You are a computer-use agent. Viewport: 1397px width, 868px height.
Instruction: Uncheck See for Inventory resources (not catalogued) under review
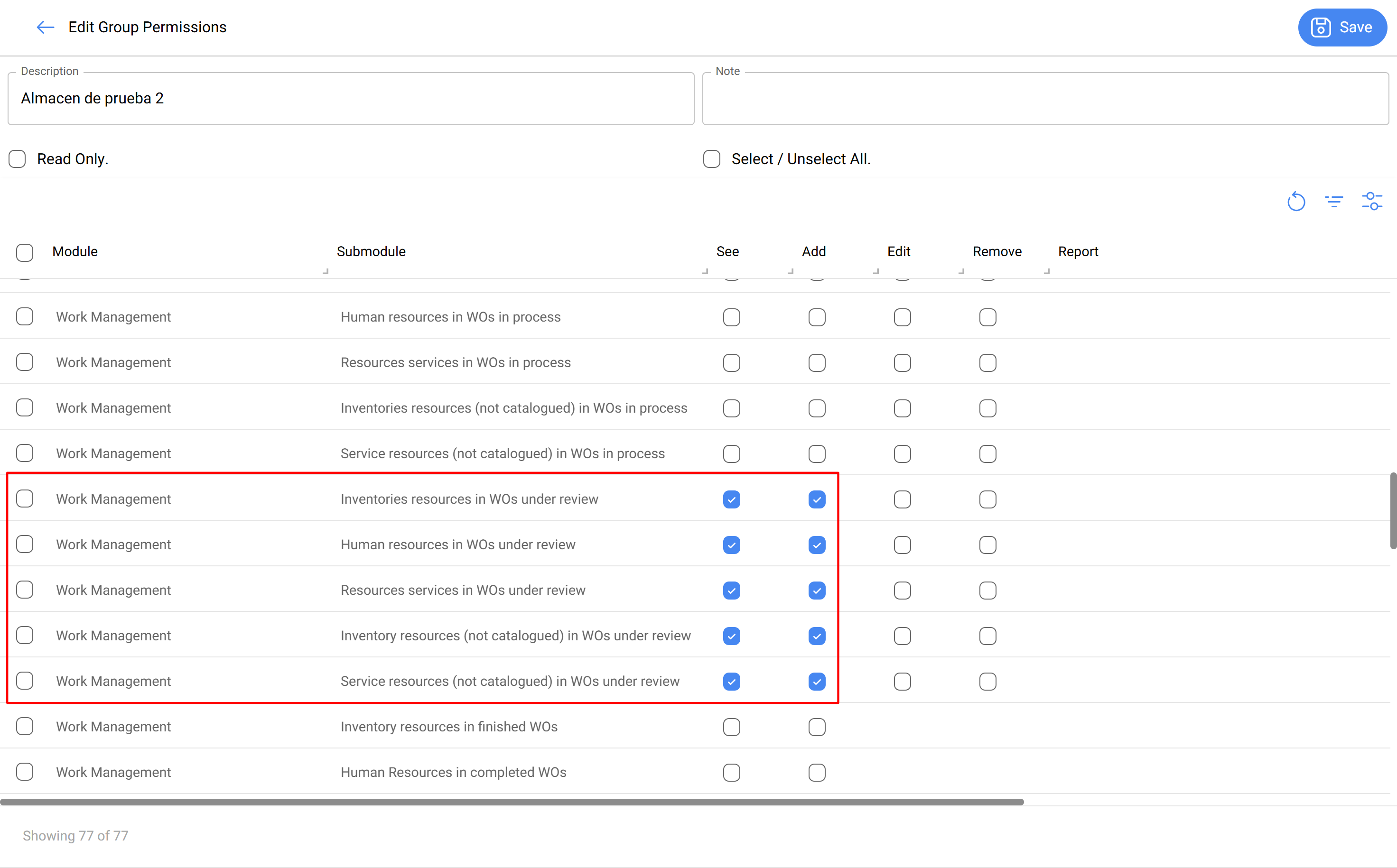[x=732, y=636]
